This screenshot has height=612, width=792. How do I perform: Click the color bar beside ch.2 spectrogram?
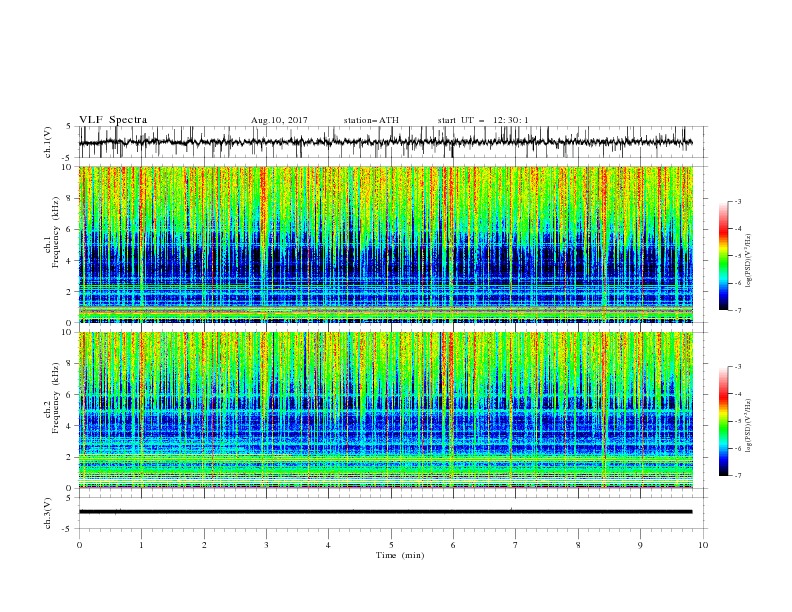[x=724, y=421]
